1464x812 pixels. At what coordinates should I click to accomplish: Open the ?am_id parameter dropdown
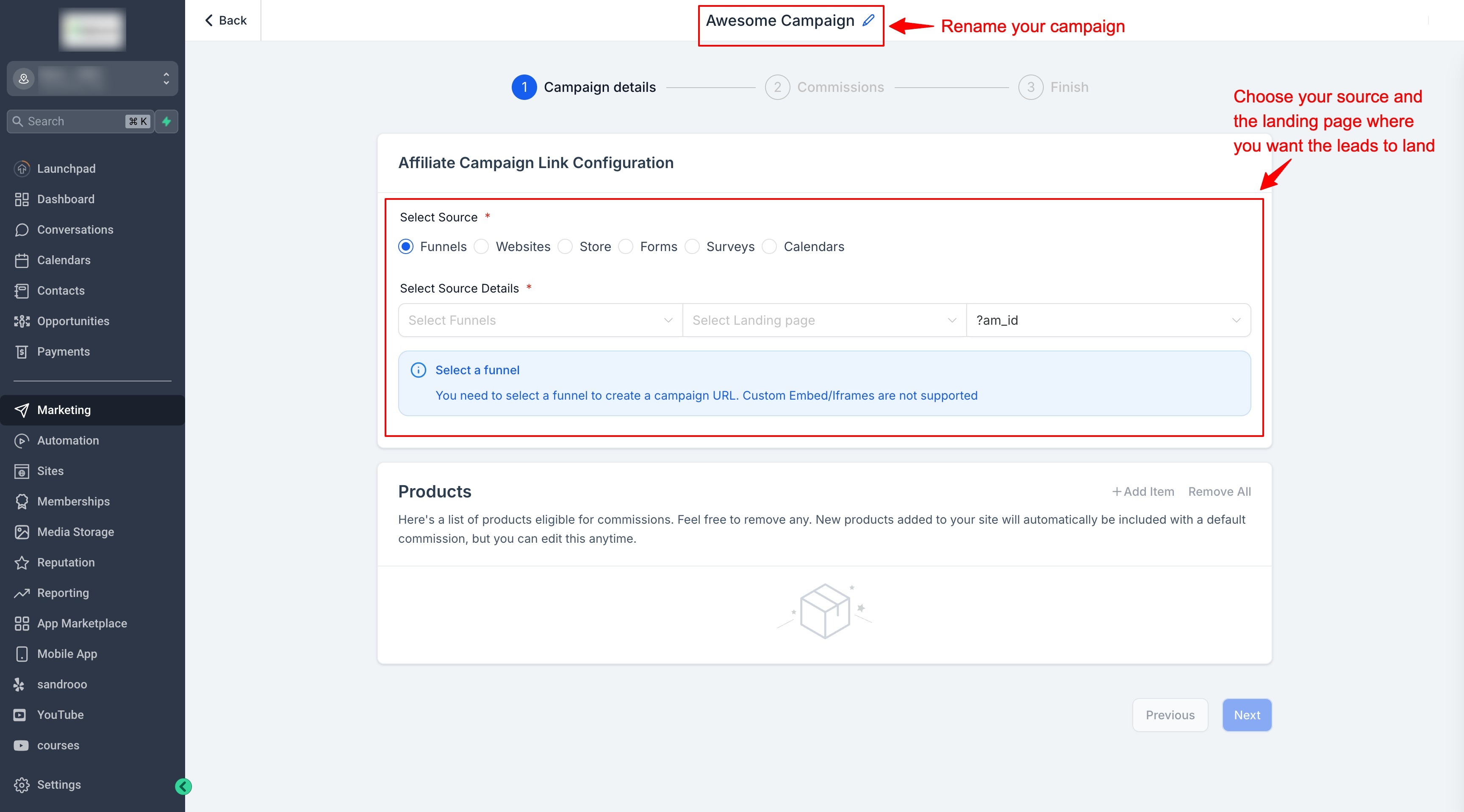[1108, 320]
